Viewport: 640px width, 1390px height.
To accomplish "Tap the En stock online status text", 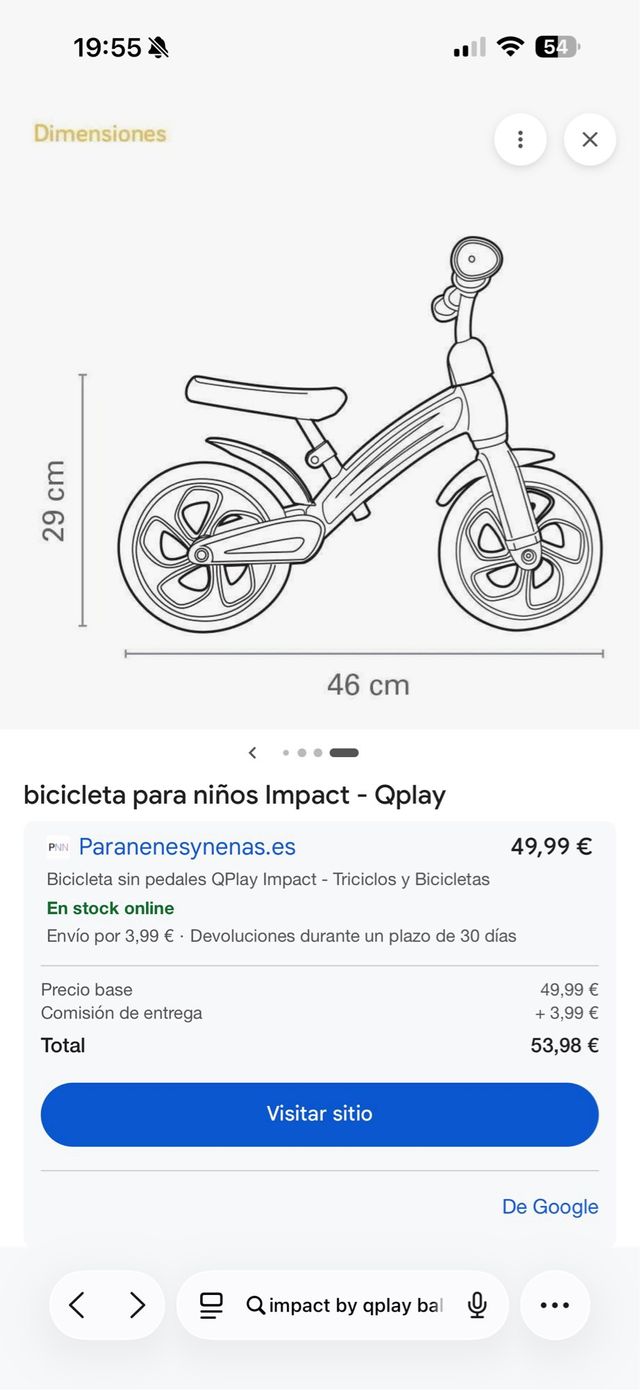I will [110, 909].
